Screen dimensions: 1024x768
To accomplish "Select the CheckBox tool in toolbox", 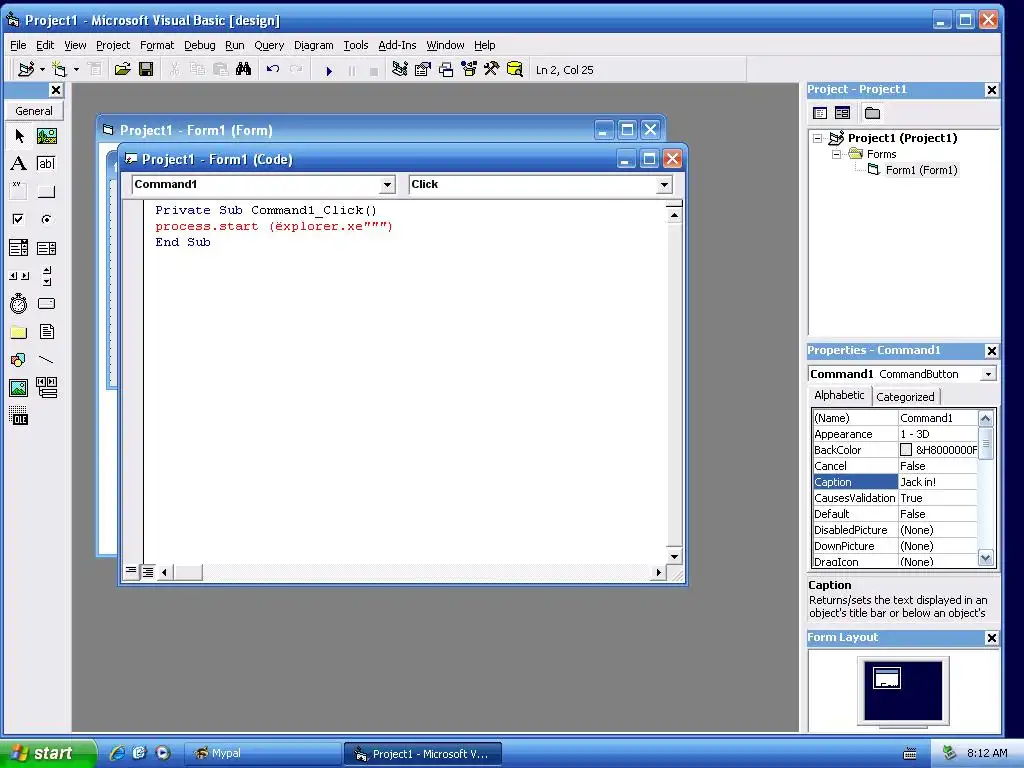I will point(19,219).
